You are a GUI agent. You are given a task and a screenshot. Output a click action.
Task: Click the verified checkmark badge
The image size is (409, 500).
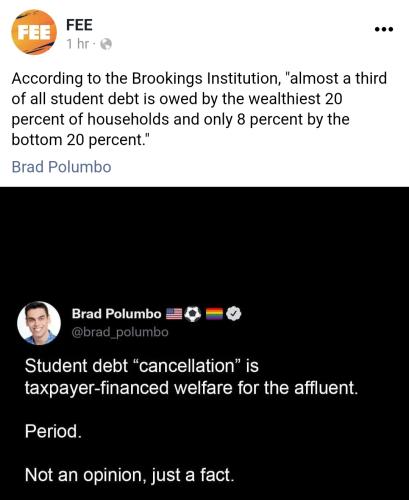[x=234, y=314]
